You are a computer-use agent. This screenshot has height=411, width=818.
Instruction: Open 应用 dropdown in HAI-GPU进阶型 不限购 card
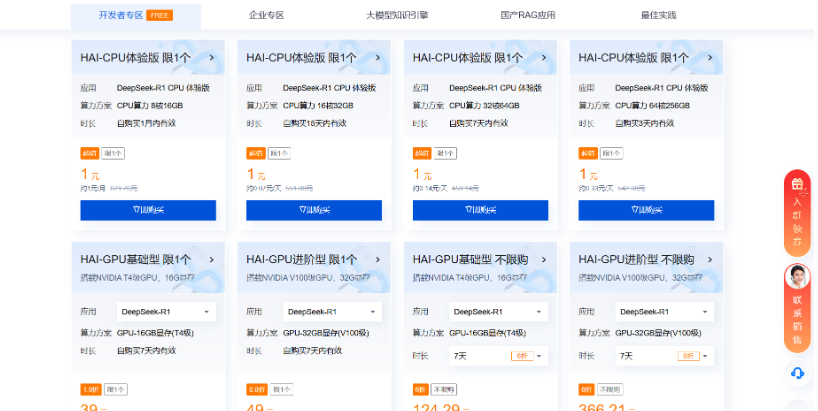pyautogui.click(x=665, y=311)
